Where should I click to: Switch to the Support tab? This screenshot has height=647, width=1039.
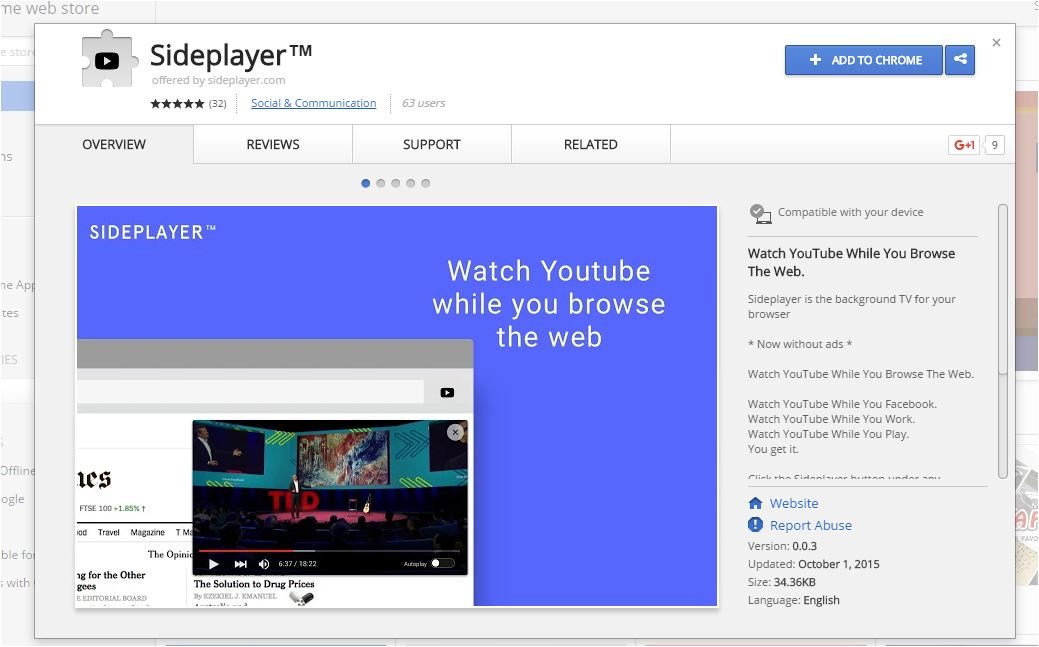coord(432,145)
